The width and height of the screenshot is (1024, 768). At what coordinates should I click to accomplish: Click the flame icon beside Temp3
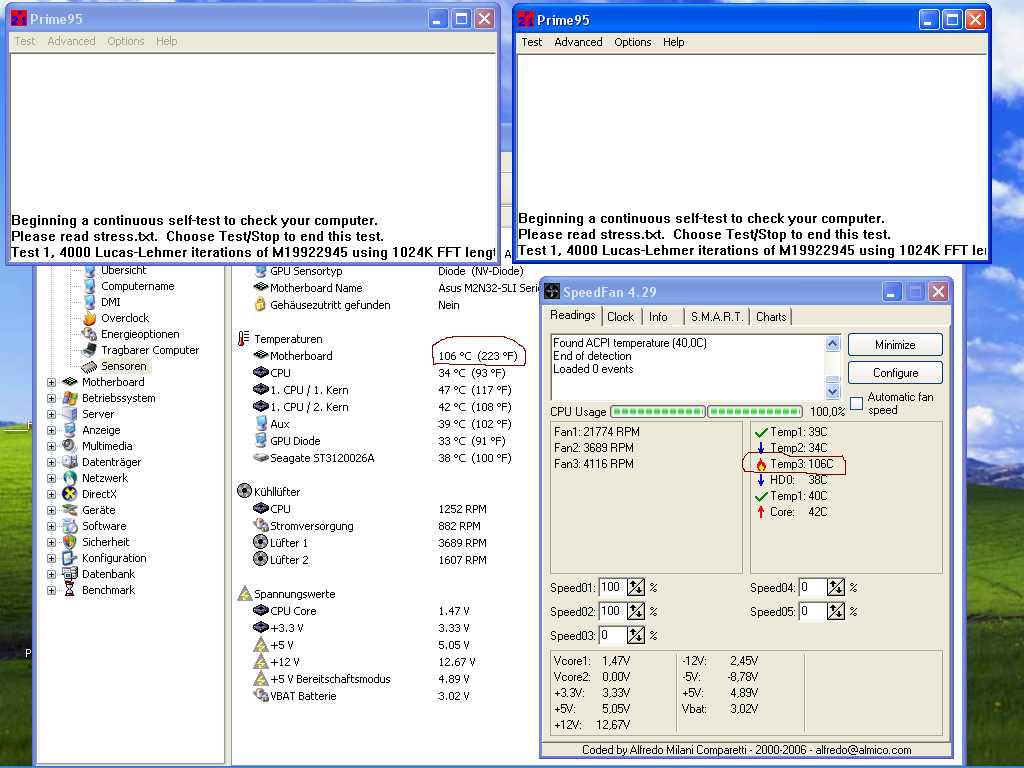[x=761, y=464]
